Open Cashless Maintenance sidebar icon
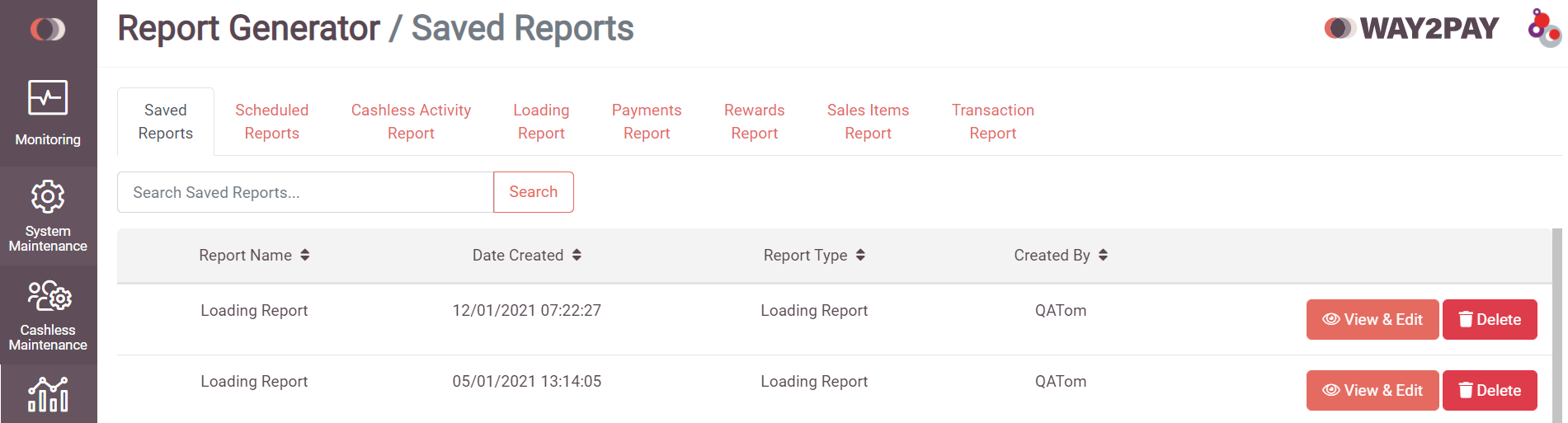Screen dimensions: 1568x423 [x=49, y=295]
